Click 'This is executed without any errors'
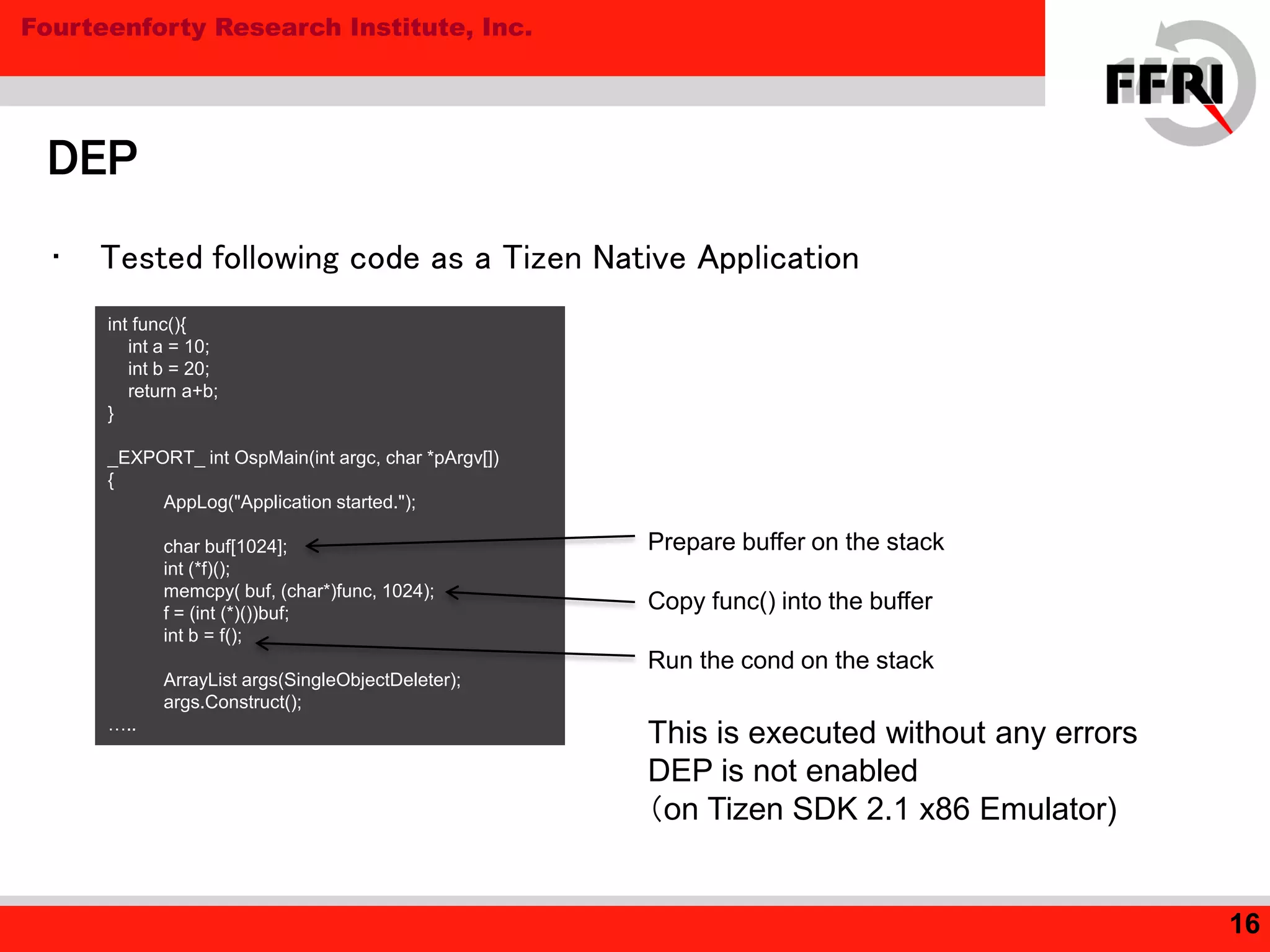 pos(892,733)
